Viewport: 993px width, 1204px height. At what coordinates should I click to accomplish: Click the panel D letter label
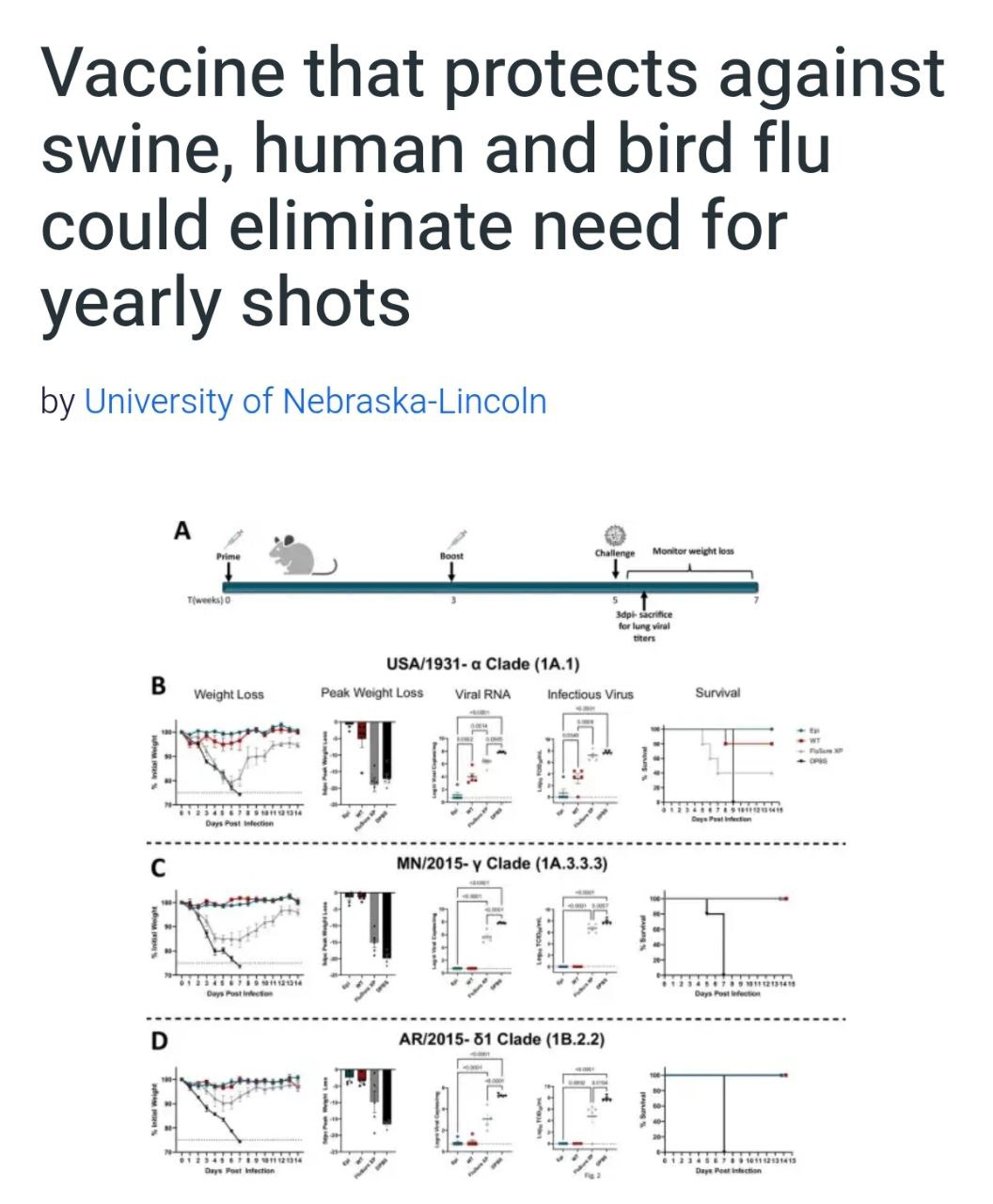(160, 1042)
